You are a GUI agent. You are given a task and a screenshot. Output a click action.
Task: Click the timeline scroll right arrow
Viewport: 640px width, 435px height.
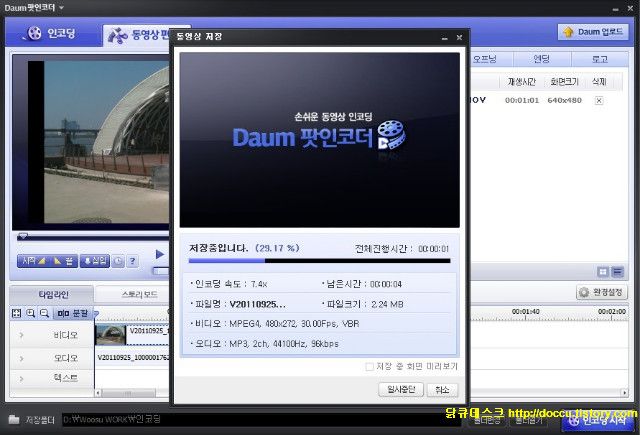point(624,393)
